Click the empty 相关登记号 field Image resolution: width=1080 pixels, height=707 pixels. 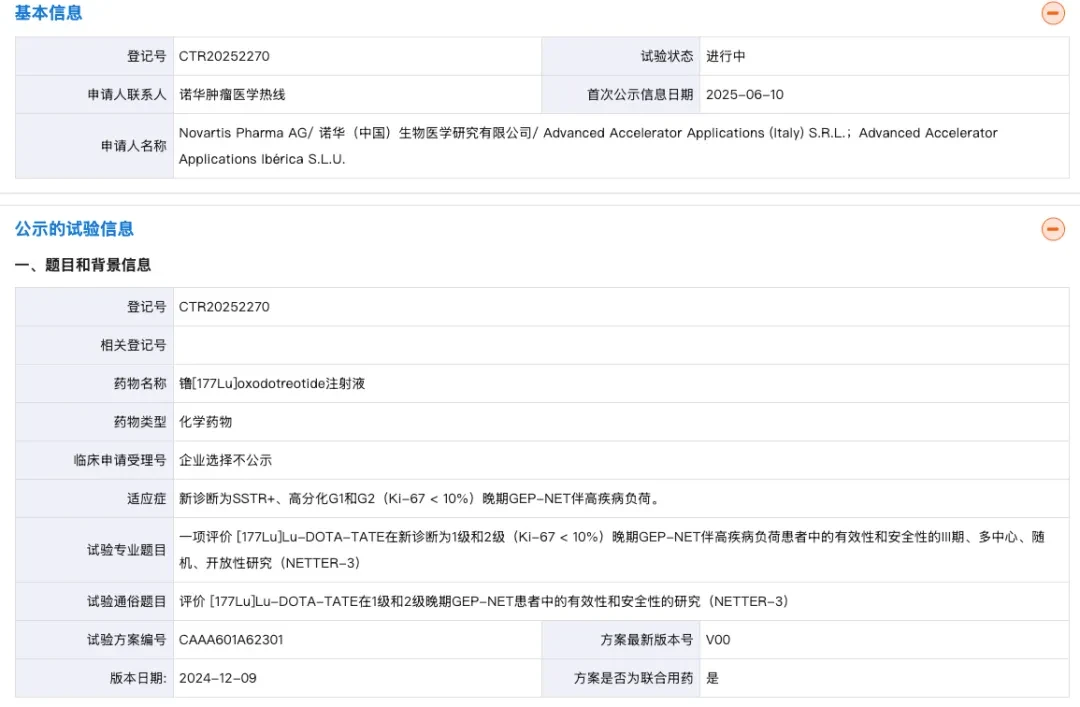[x=621, y=345]
